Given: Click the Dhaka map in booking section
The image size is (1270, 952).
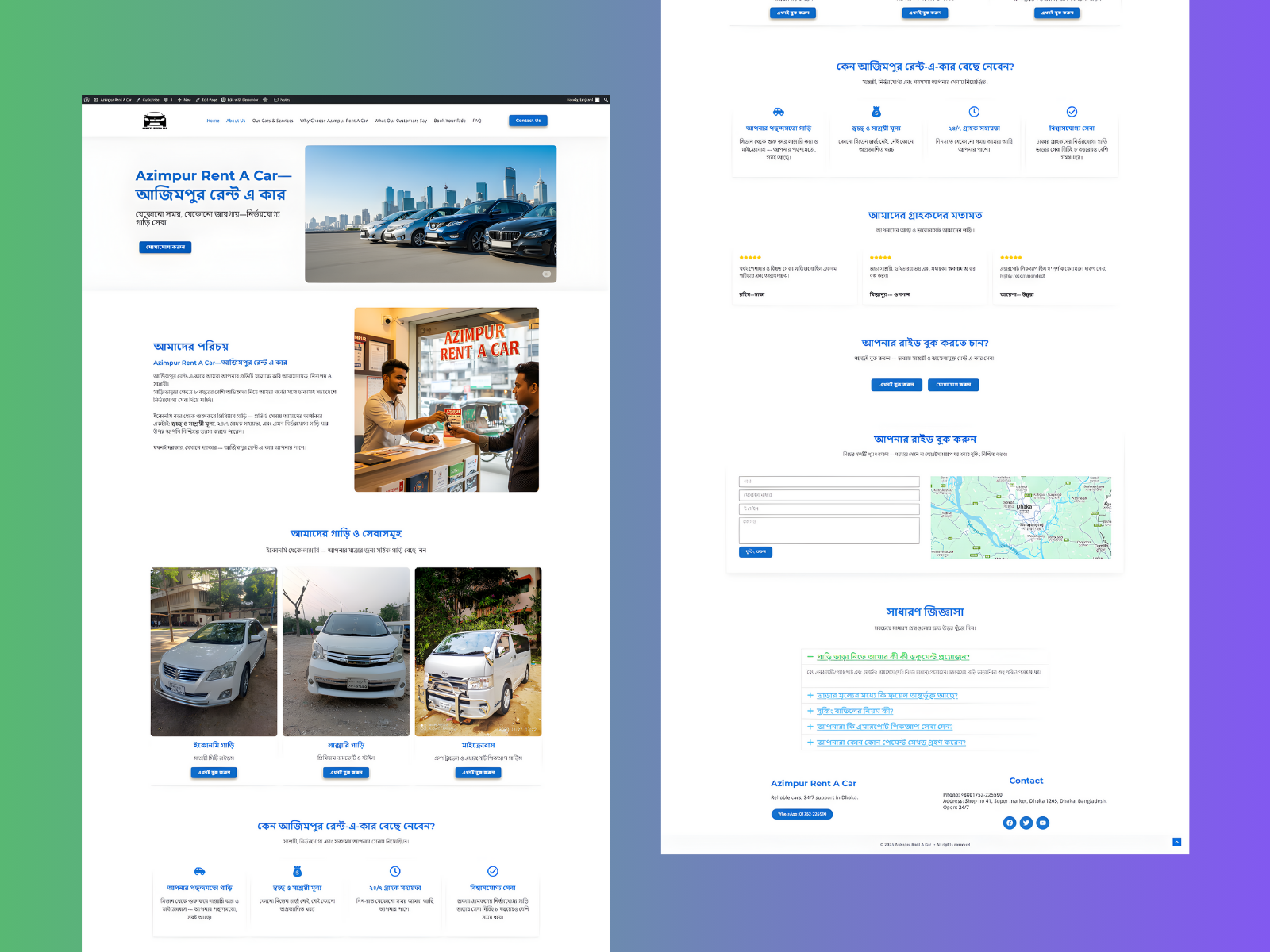Looking at the screenshot, I should point(1020,517).
